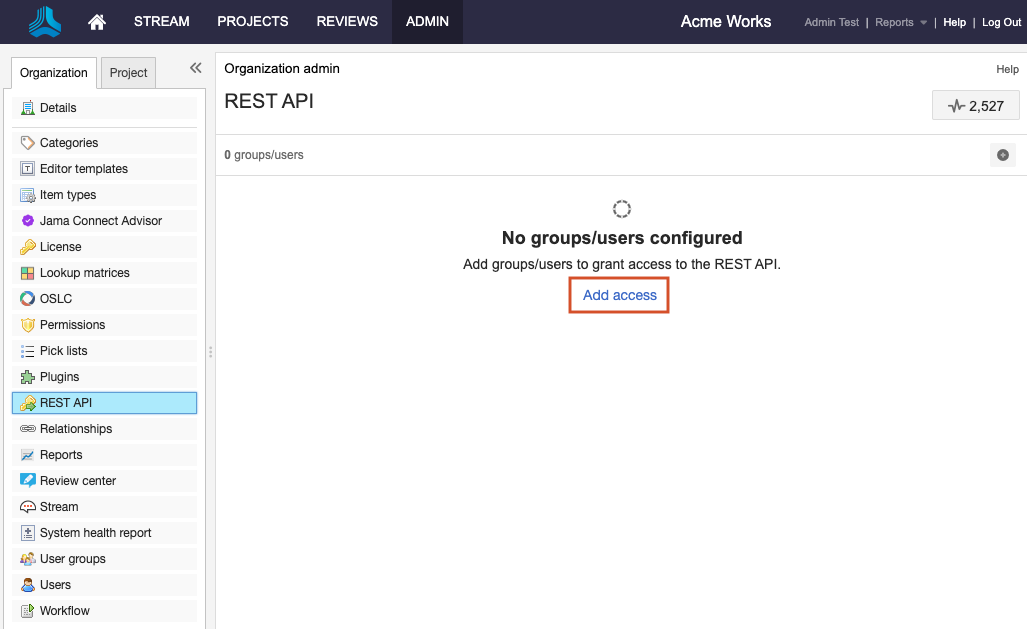Collapse the left admin panel
Image resolution: width=1027 pixels, height=629 pixels.
click(195, 68)
